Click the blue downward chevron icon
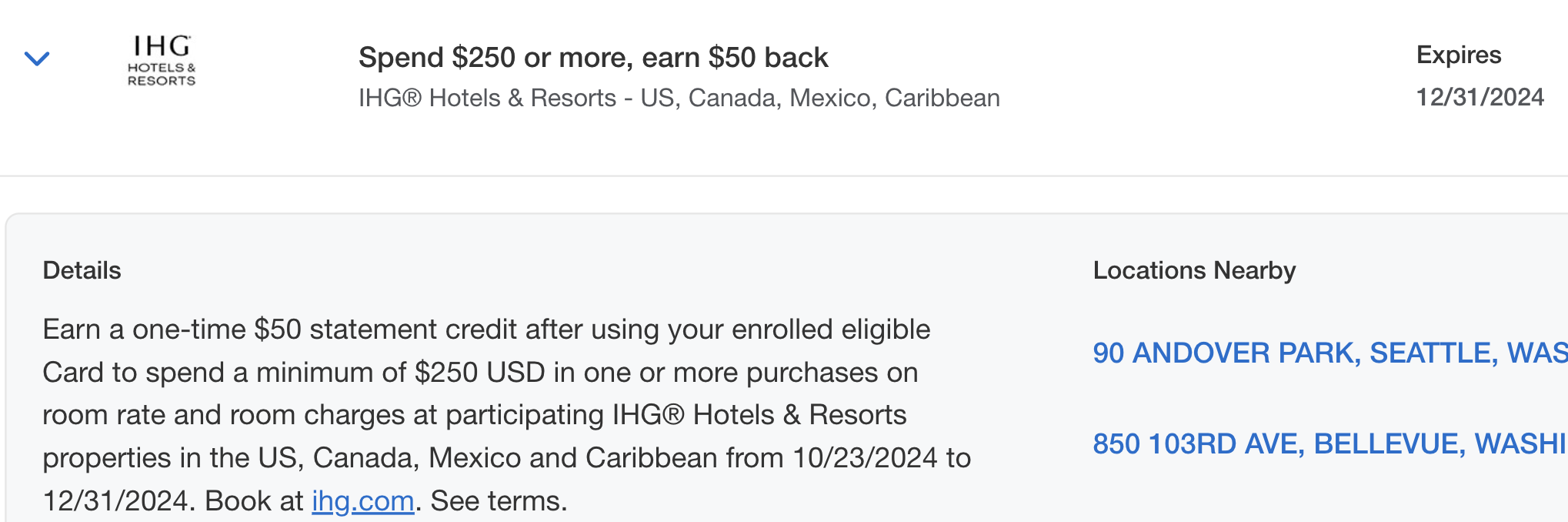Screen dimensions: 1568x522 [38, 58]
